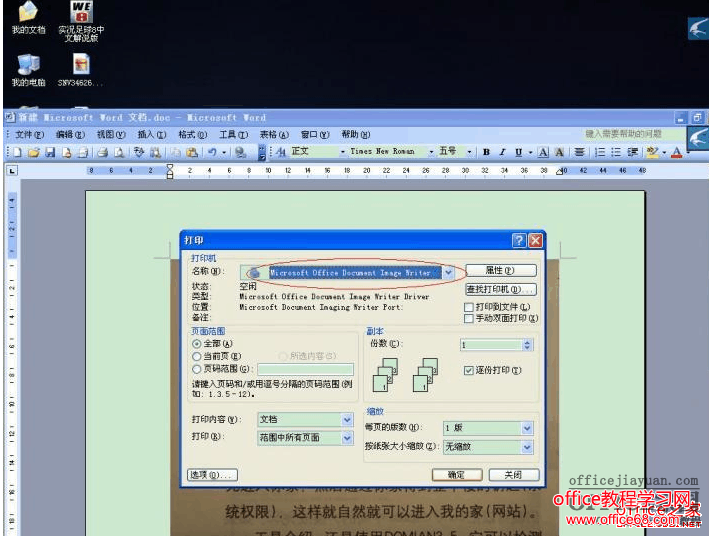Click the Open folder toolbar icon
This screenshot has width=709, height=536.
click(33, 152)
